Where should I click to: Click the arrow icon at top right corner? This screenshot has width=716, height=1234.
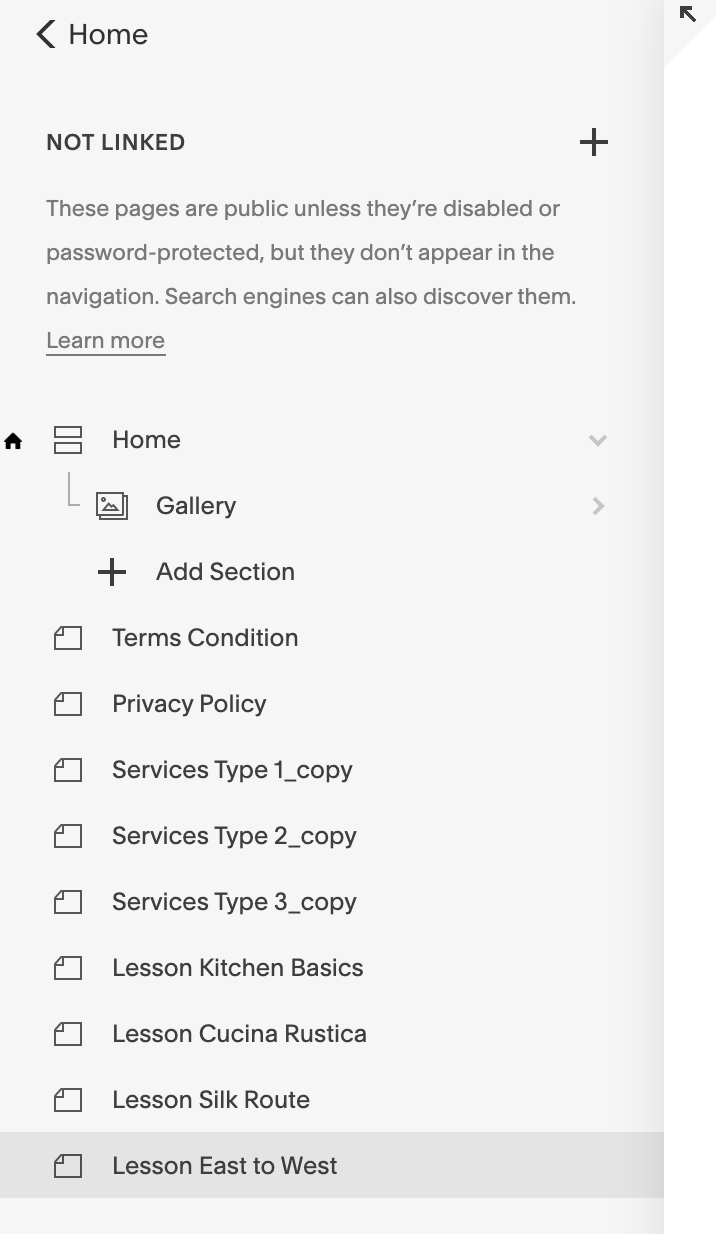(x=688, y=15)
